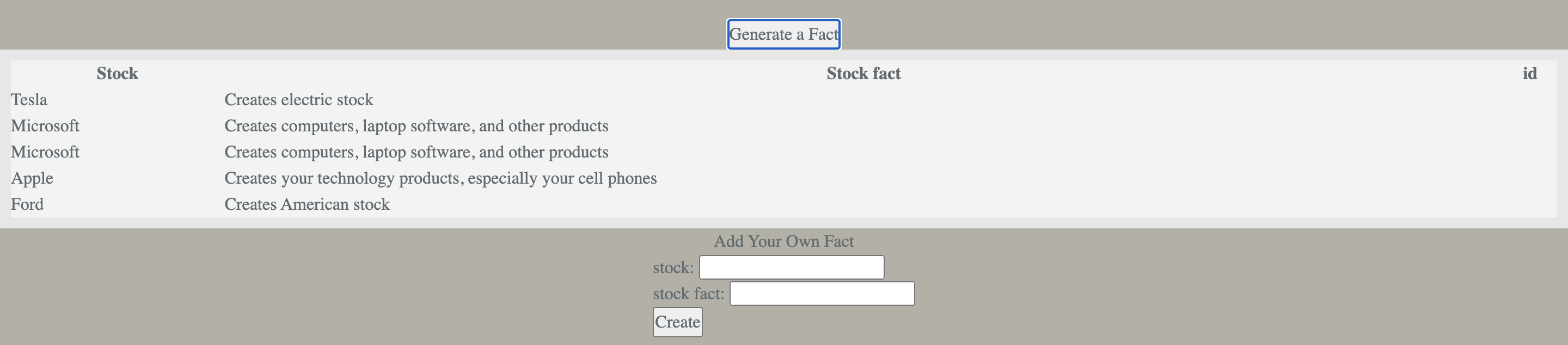This screenshot has height=345, width=1568.
Task: Click the 'stock:' form label
Action: pos(673,268)
